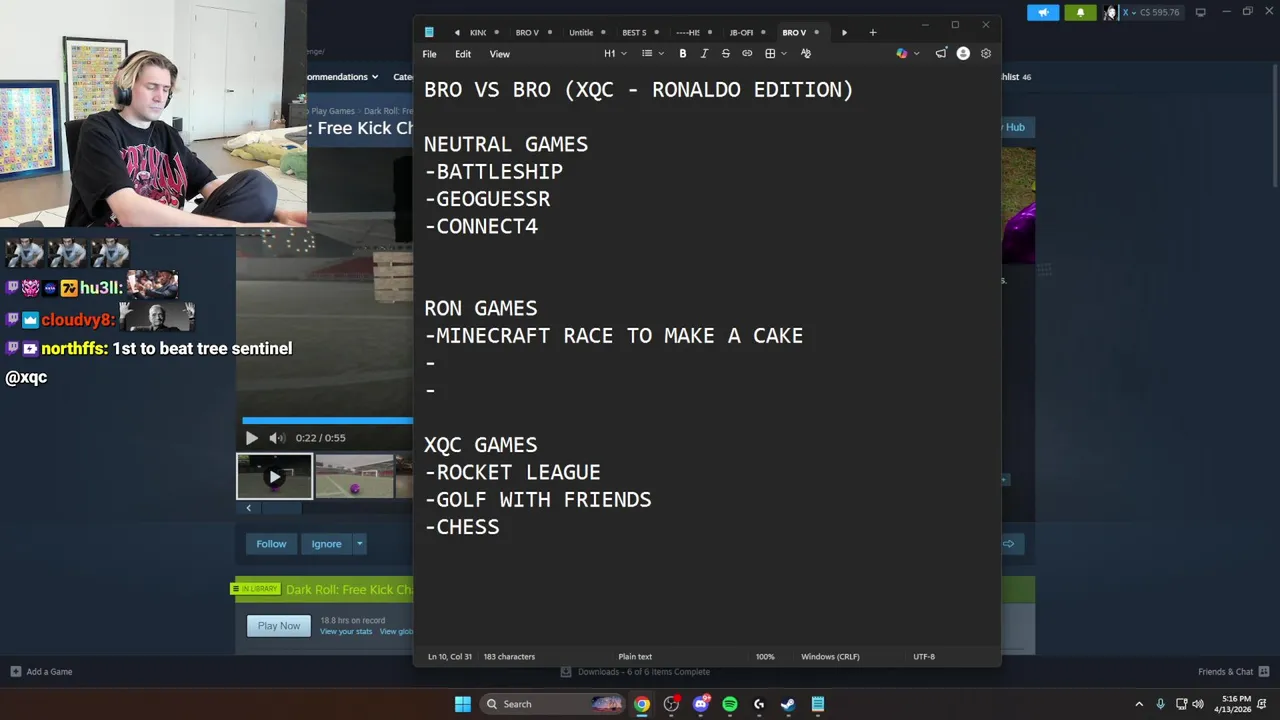Viewport: 1280px width, 720px height.
Task: Show hidden system tray icons
Action: [1138, 704]
